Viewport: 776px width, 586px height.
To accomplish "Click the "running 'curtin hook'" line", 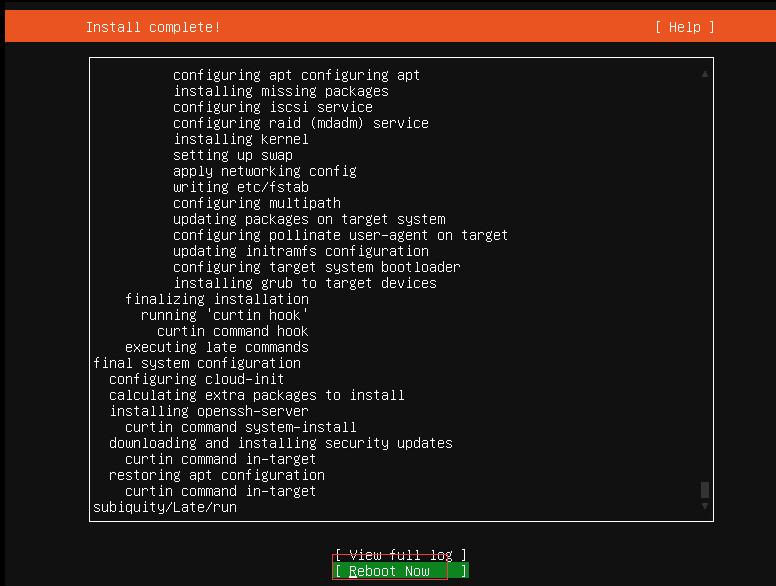I will click(x=225, y=315).
